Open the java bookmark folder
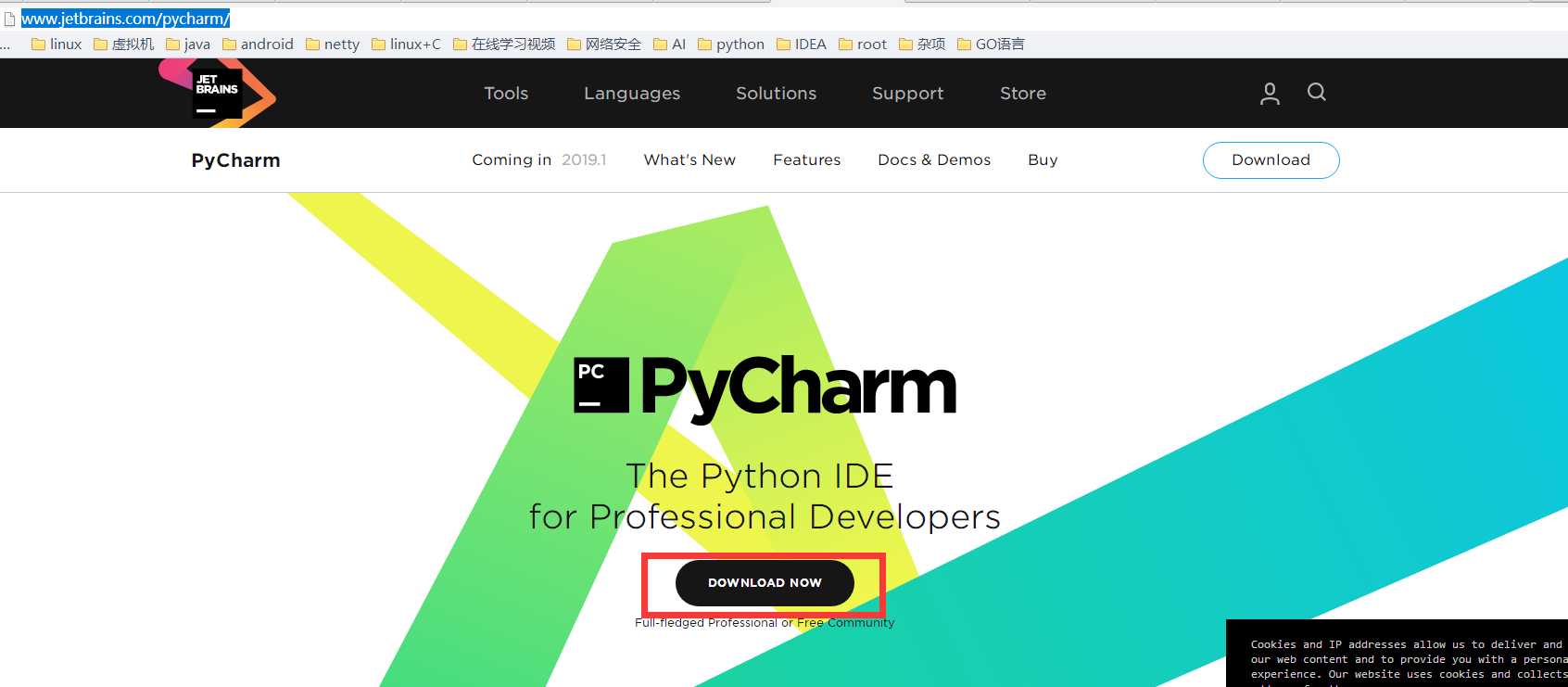Viewport: 1568px width, 687px height. [x=187, y=44]
